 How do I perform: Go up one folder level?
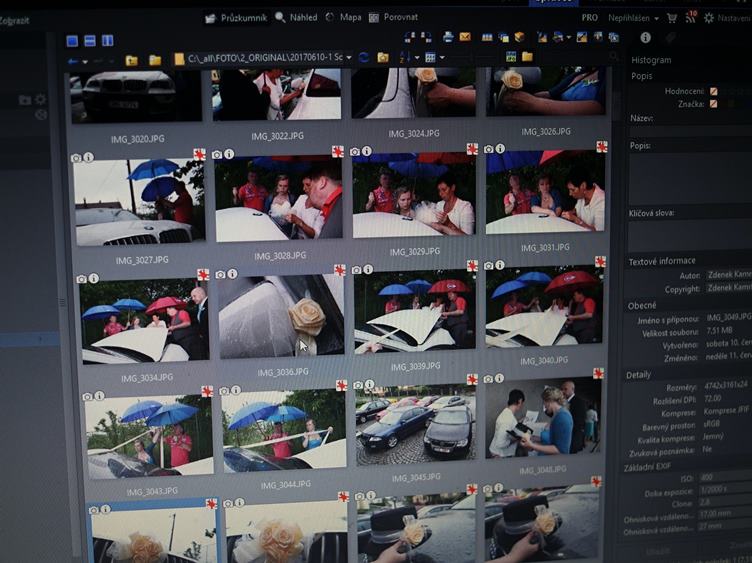[131, 60]
